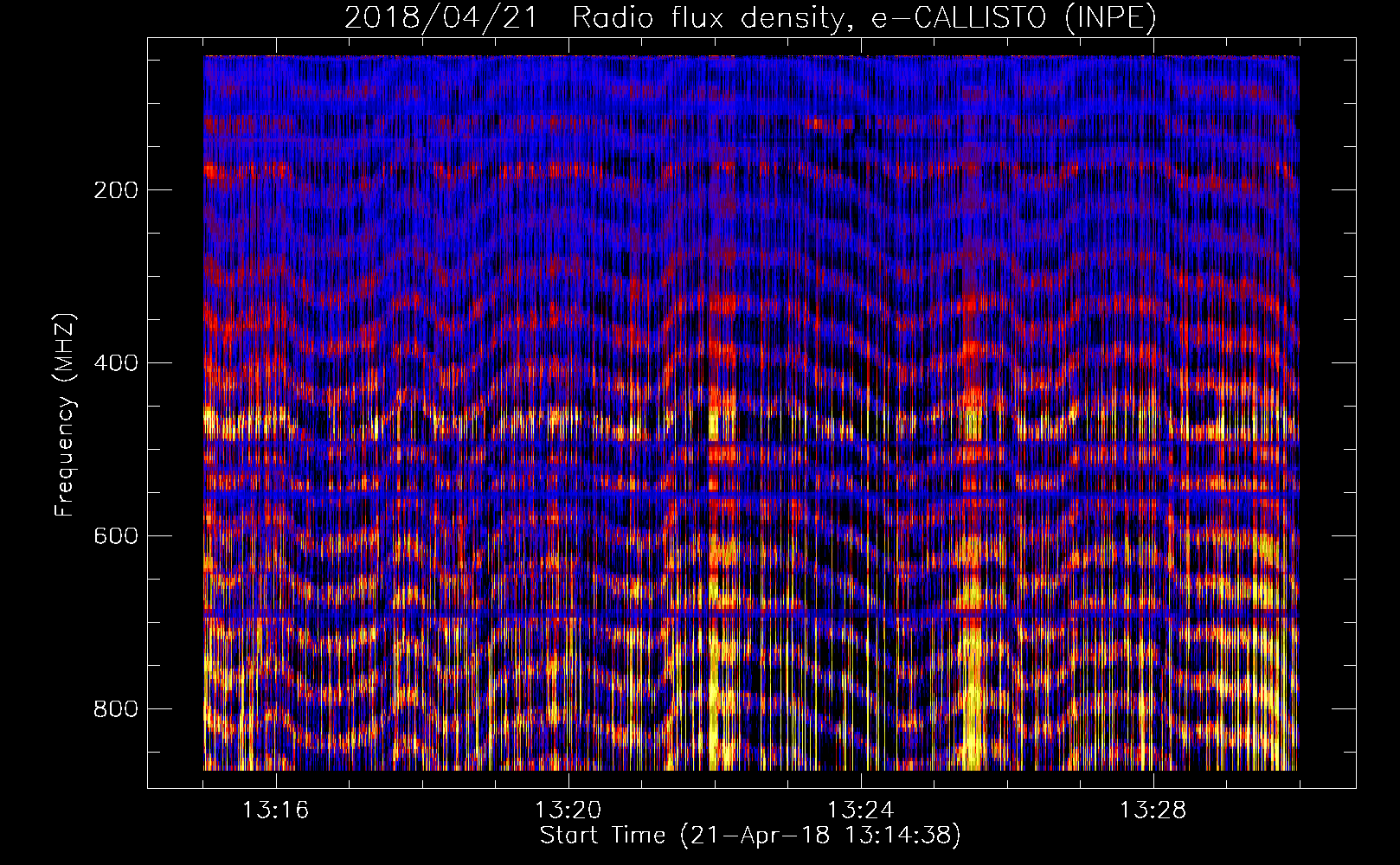Viewport: 1400px width, 865px height.
Task: Click the 600 frequency tick label
Action: pos(116,535)
